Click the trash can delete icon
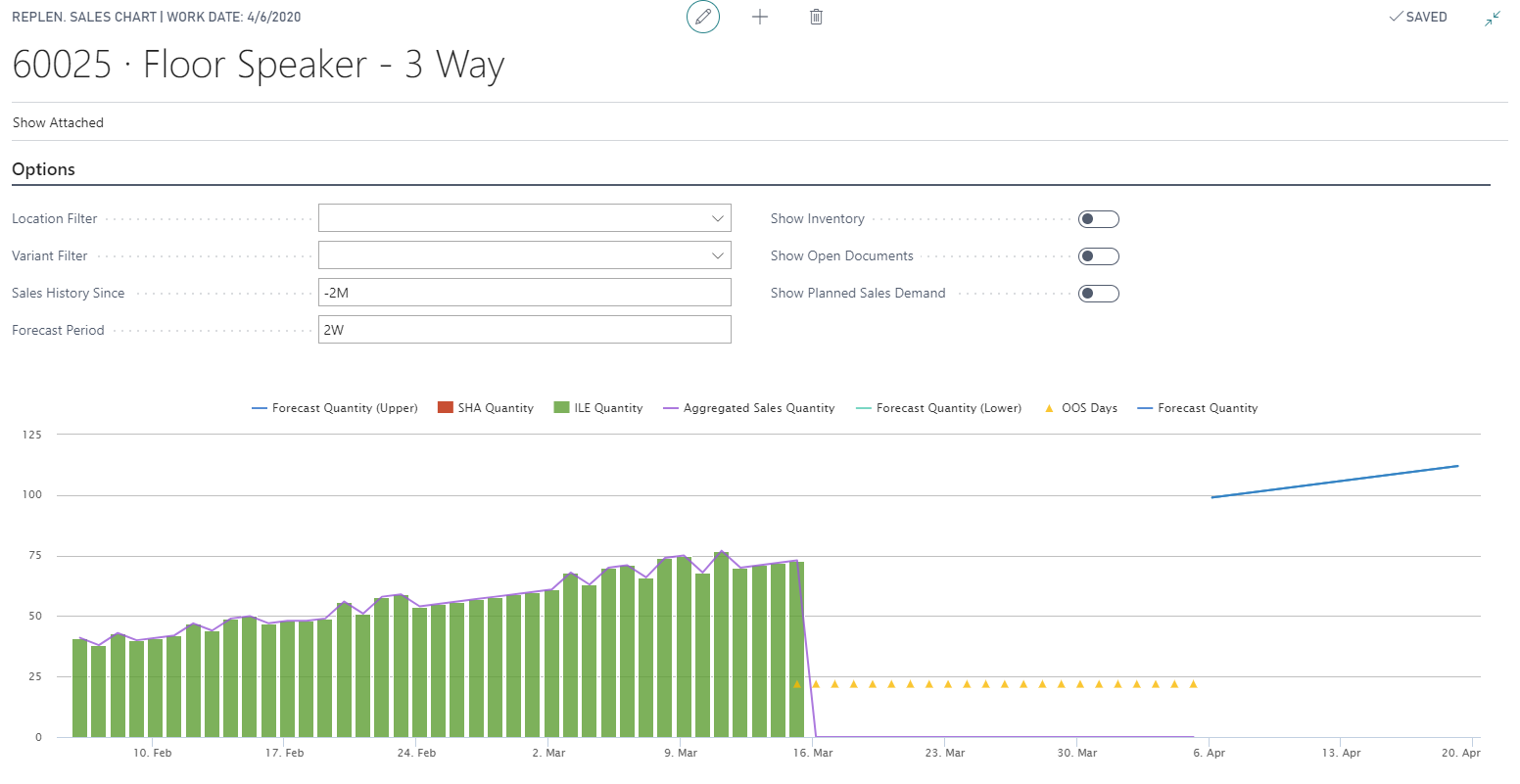The height and width of the screenshot is (784, 1520). coord(816,17)
